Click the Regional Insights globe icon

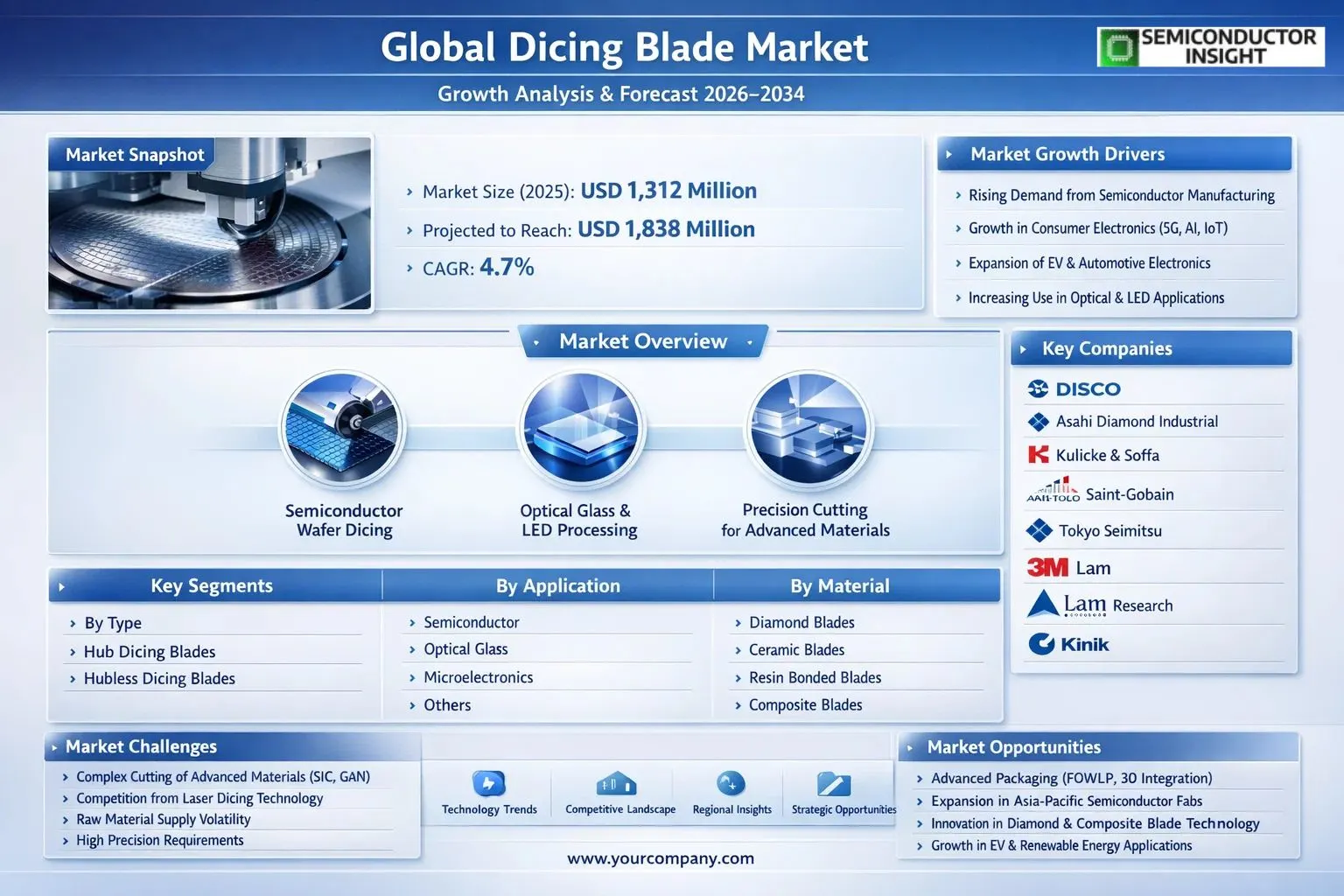(731, 782)
